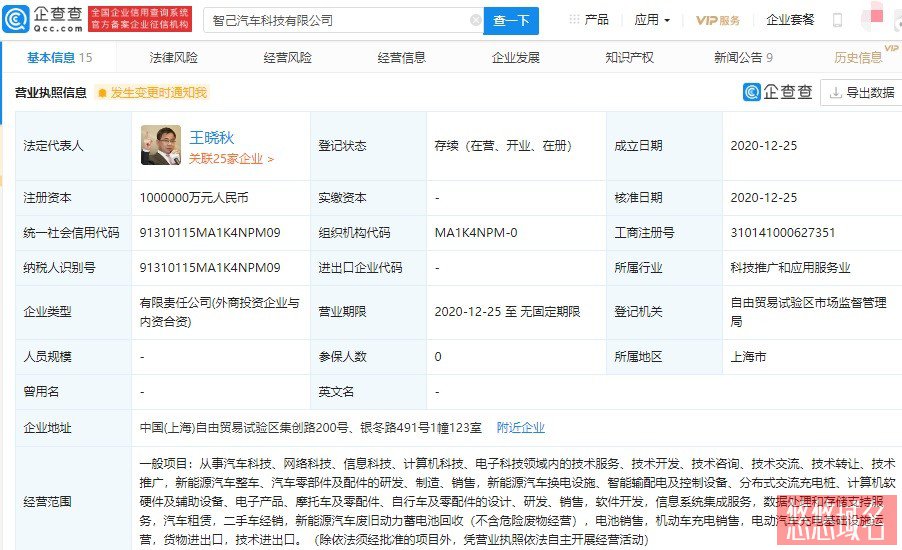Select the credit code 91310115MA1K4NPM09 in 统一社会信用代码 row
The height and width of the screenshot is (550, 902).
pos(210,232)
